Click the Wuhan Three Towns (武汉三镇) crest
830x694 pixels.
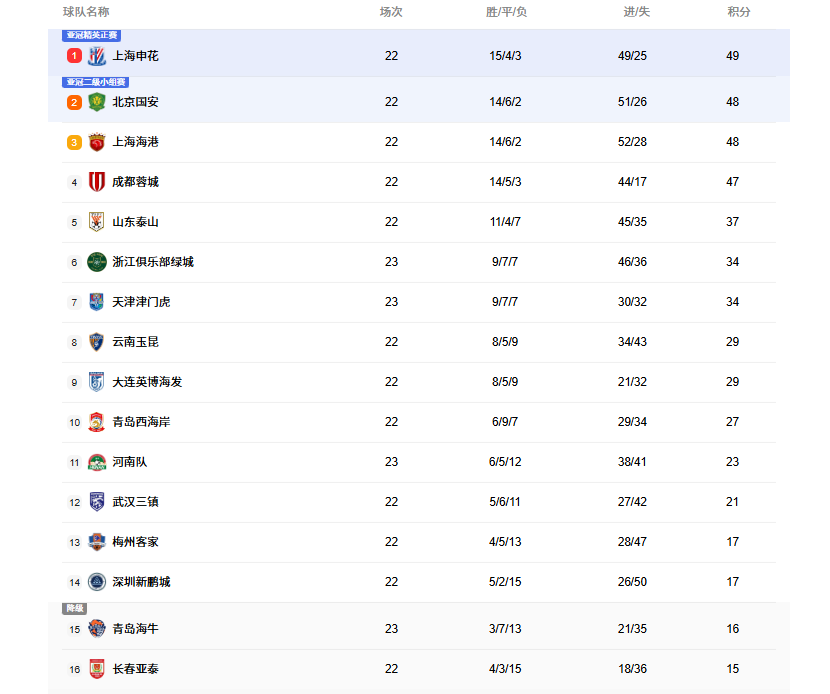[x=97, y=502]
